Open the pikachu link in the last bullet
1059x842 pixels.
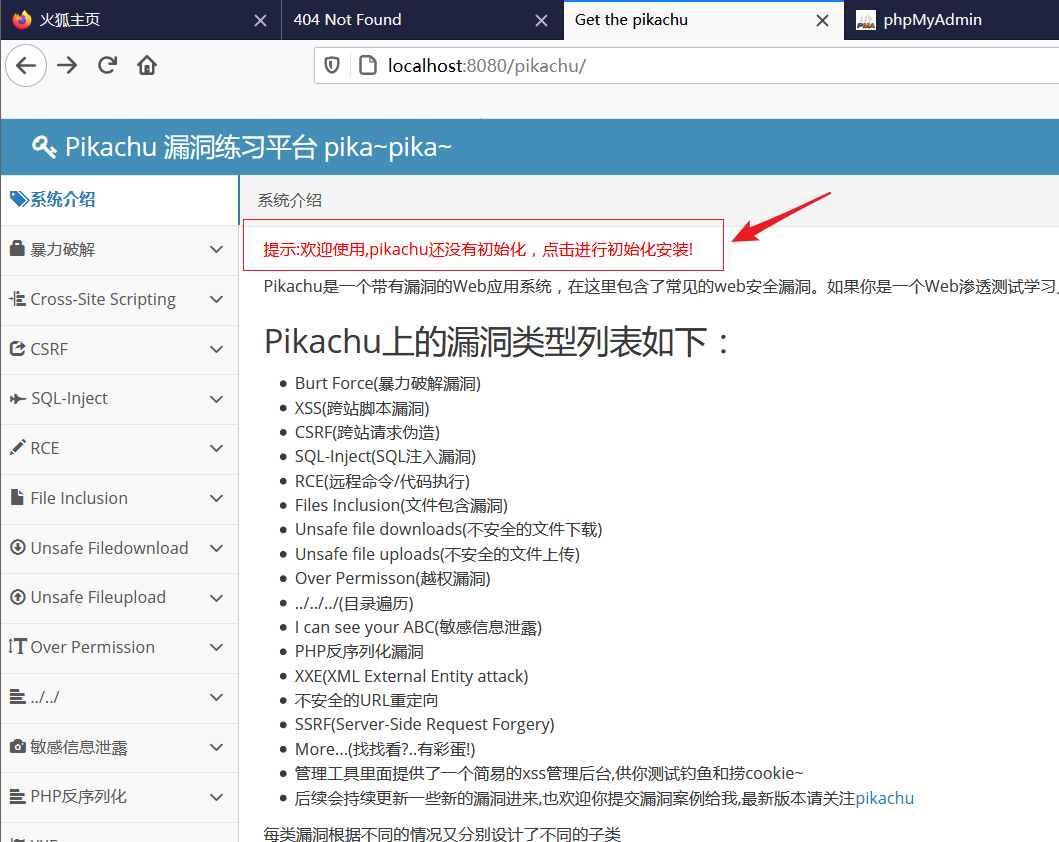(884, 798)
